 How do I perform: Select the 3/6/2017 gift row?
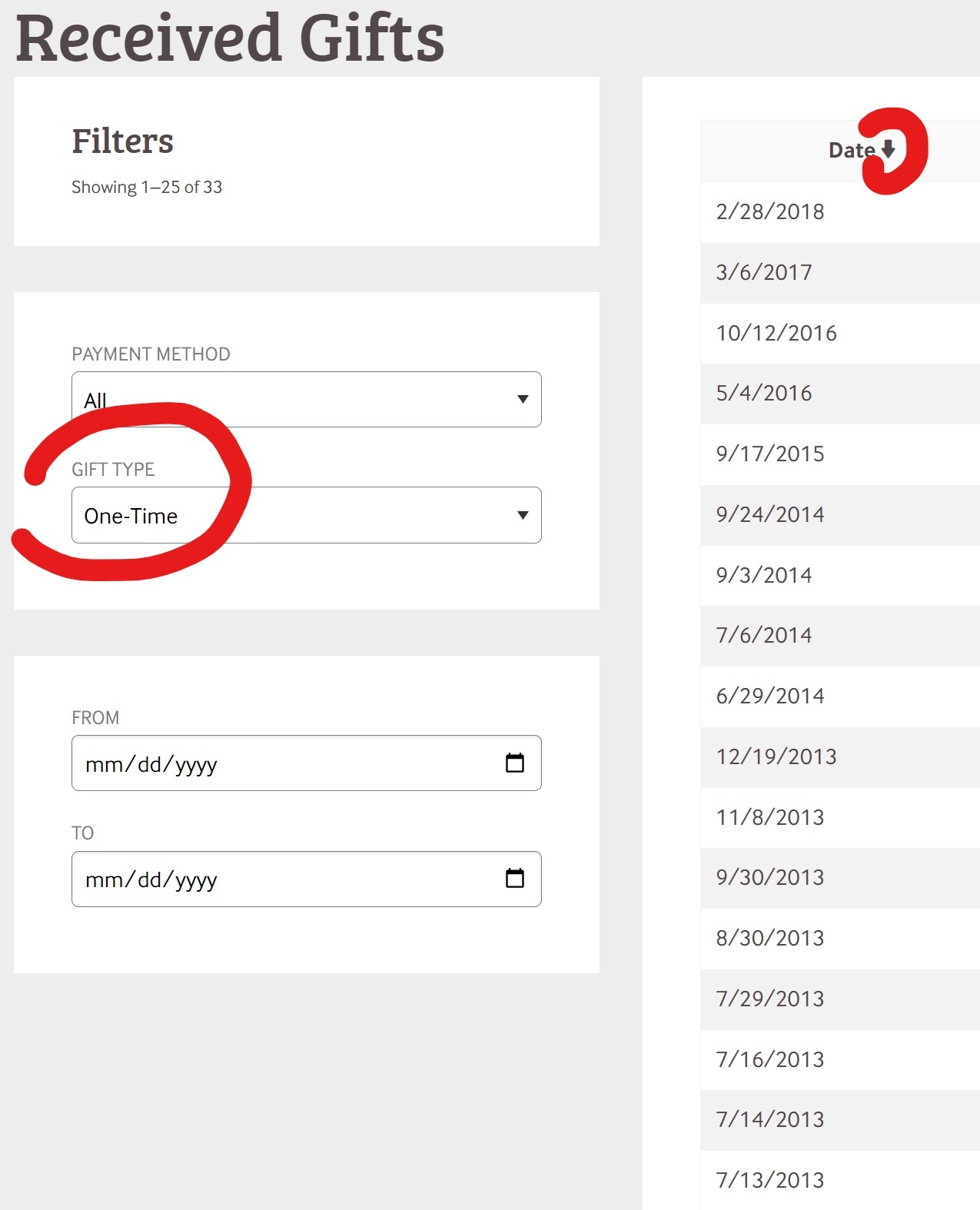(x=764, y=272)
